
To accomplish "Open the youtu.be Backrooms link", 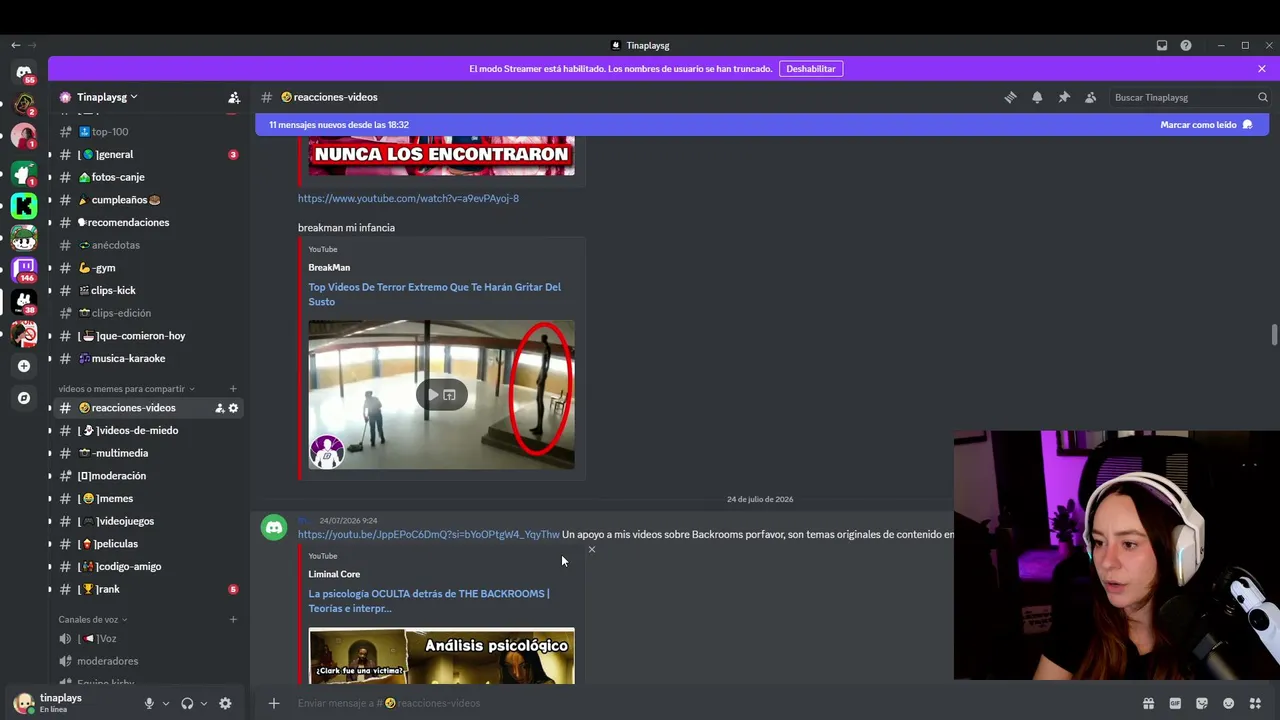I will [429, 534].
